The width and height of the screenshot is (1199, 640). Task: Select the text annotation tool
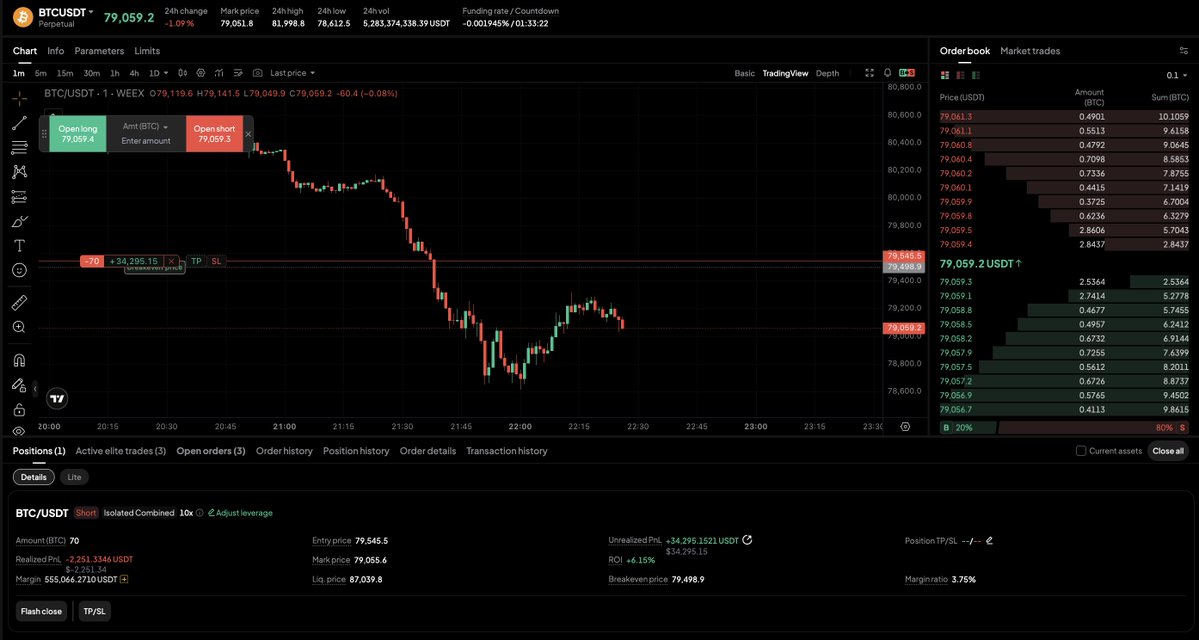[x=19, y=245]
